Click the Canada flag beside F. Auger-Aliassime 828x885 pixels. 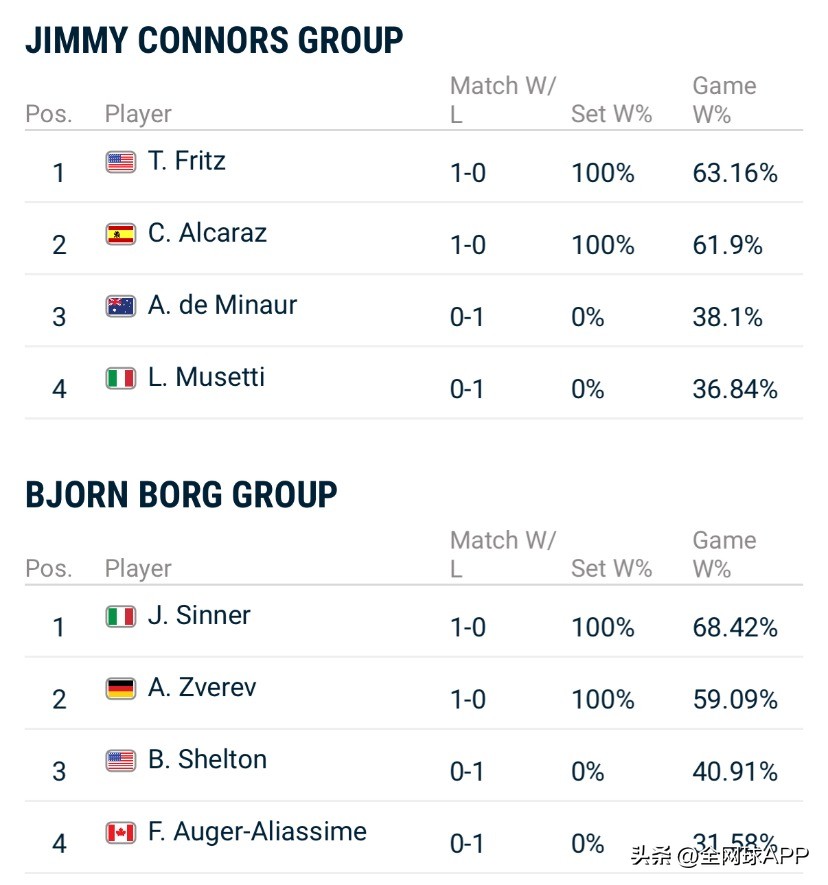point(120,832)
